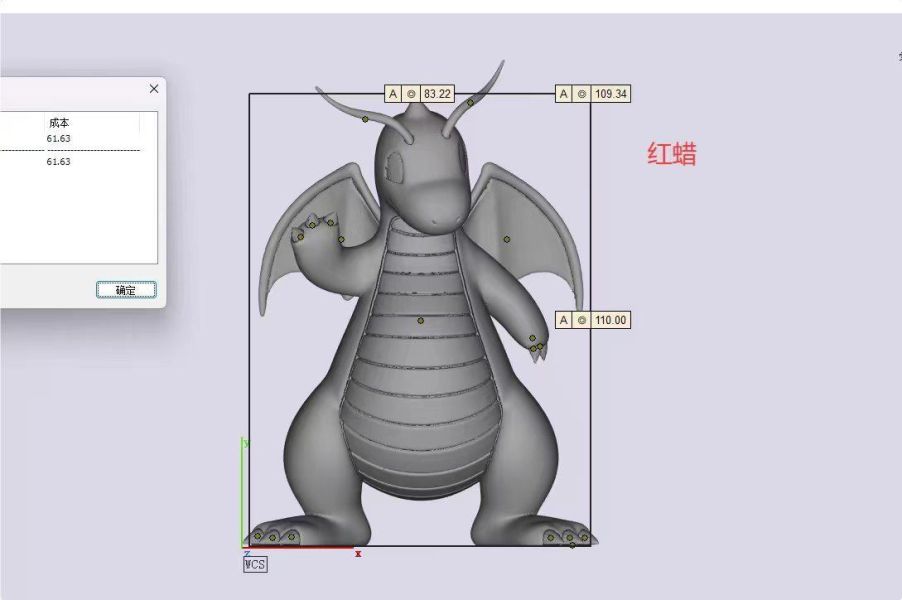
Task: Click the concentric symbol in 110.00 label
Action: pyautogui.click(x=582, y=320)
